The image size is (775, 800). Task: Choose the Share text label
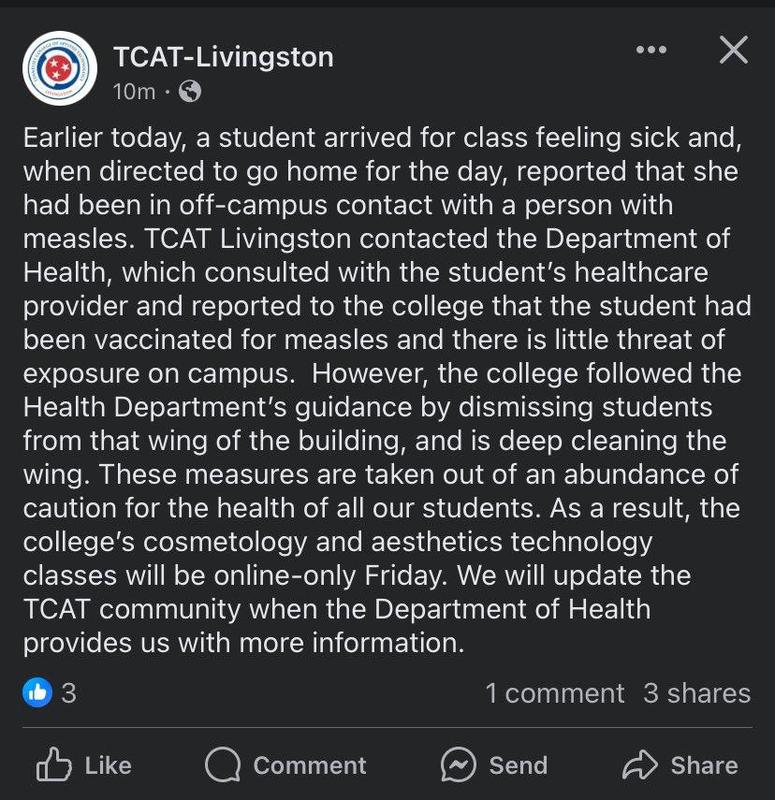click(x=704, y=766)
